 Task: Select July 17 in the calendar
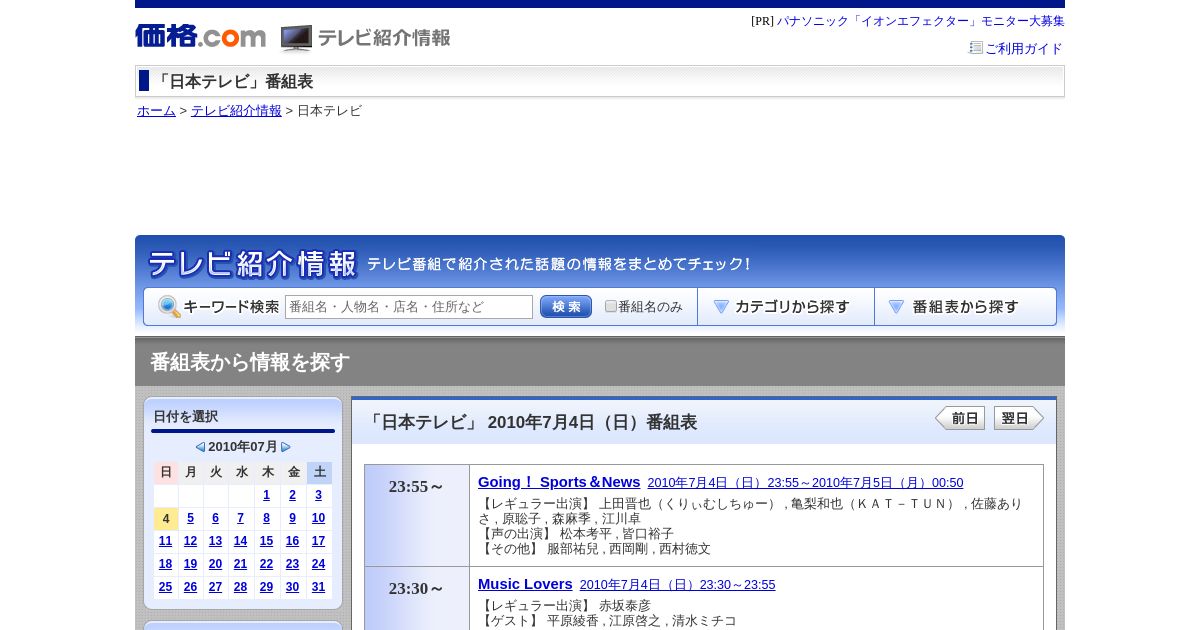(x=318, y=541)
